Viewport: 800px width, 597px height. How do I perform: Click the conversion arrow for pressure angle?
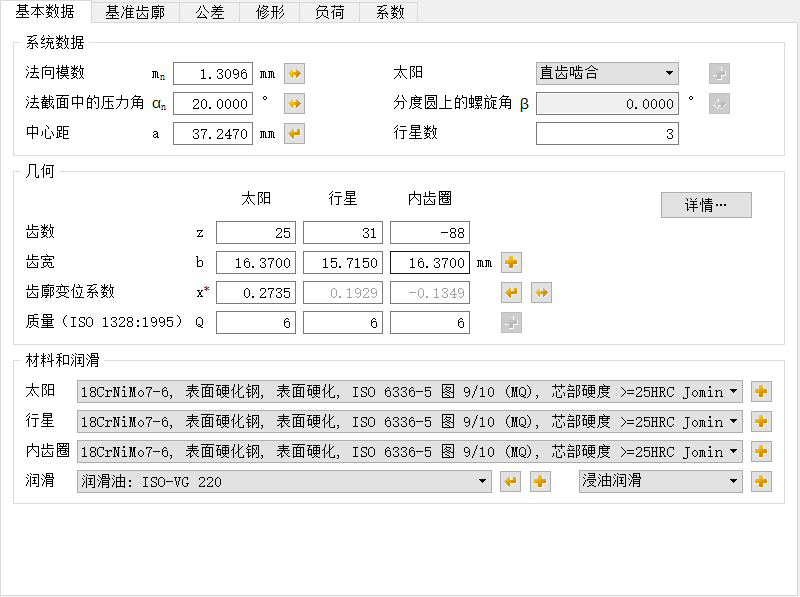[x=295, y=102]
